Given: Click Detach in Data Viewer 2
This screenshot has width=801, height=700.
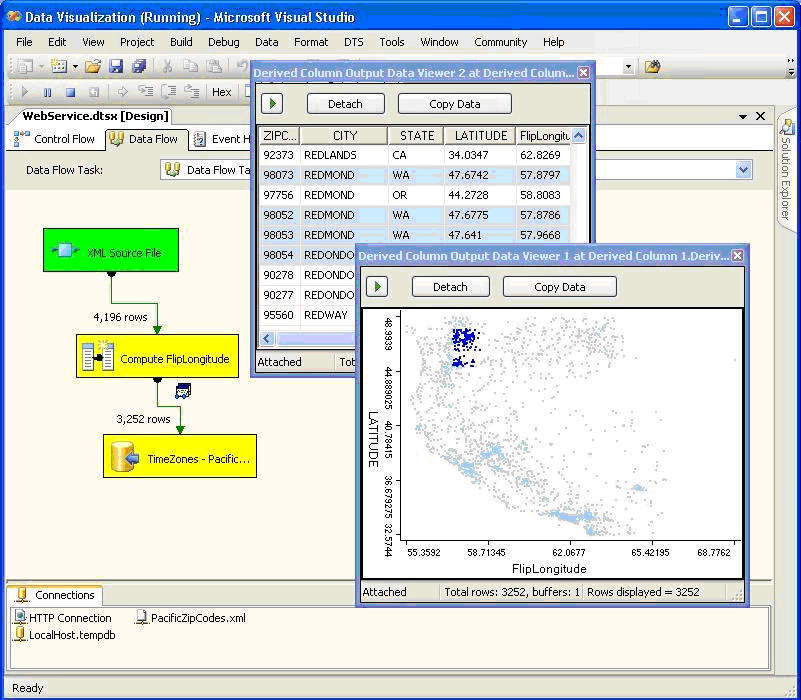Looking at the screenshot, I should tap(345, 104).
